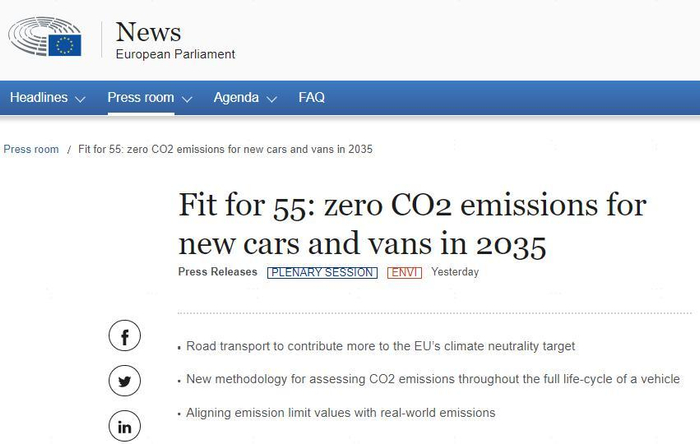Expand the Agenda dropdown menu
The image size is (700, 444).
point(244,98)
